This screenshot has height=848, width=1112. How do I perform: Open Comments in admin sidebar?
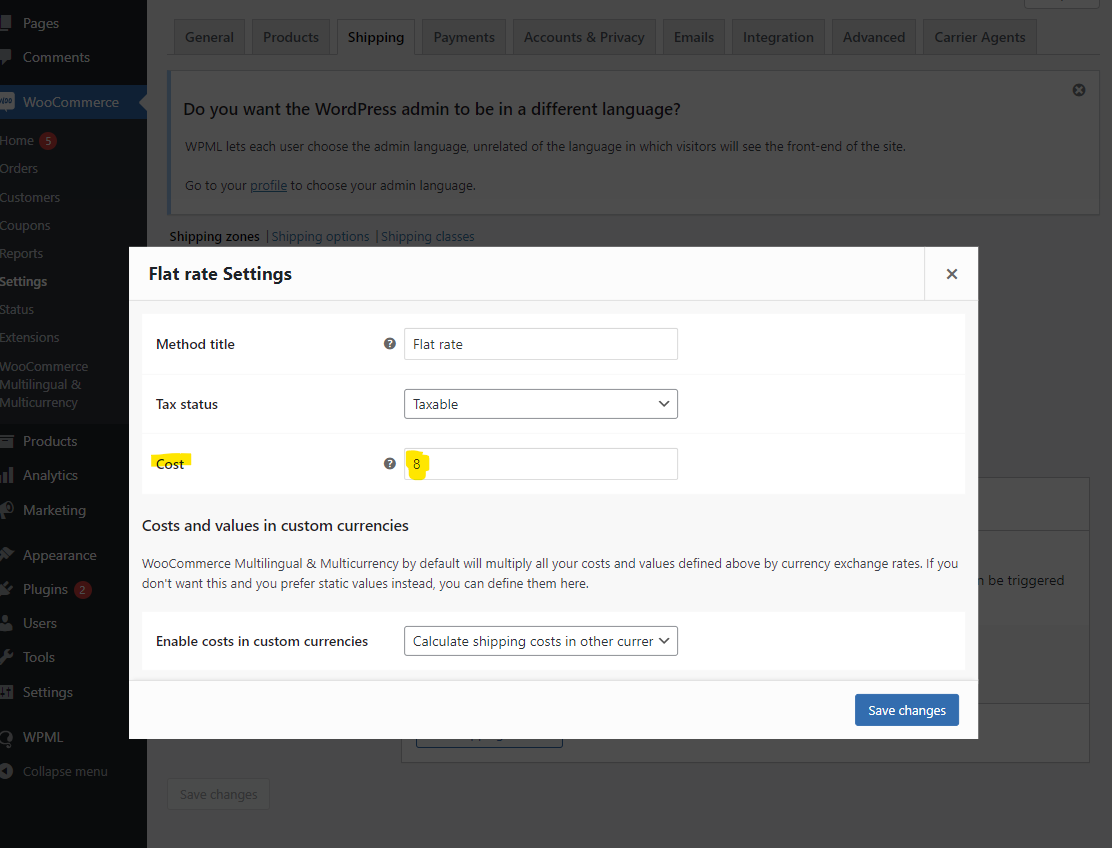coord(56,57)
